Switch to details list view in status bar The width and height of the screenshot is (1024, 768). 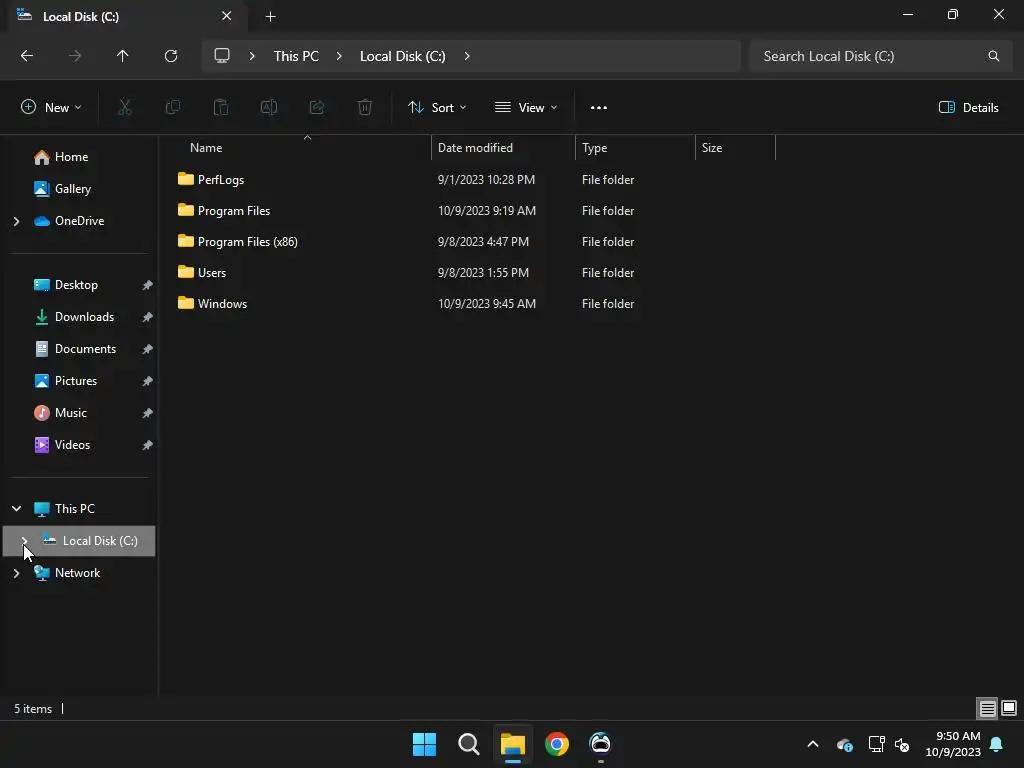pyautogui.click(x=987, y=708)
